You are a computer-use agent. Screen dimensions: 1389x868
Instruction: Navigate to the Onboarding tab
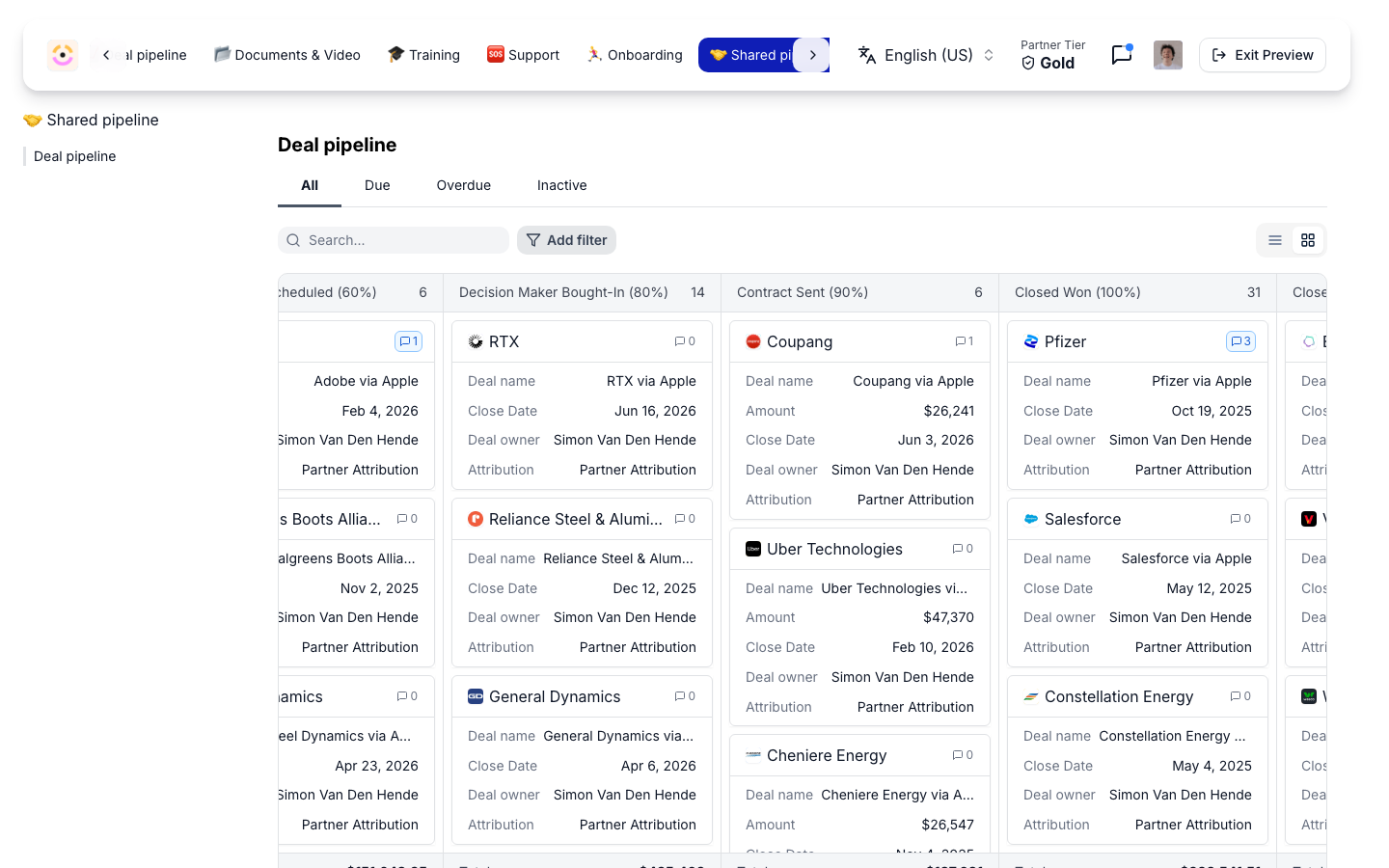tap(635, 55)
